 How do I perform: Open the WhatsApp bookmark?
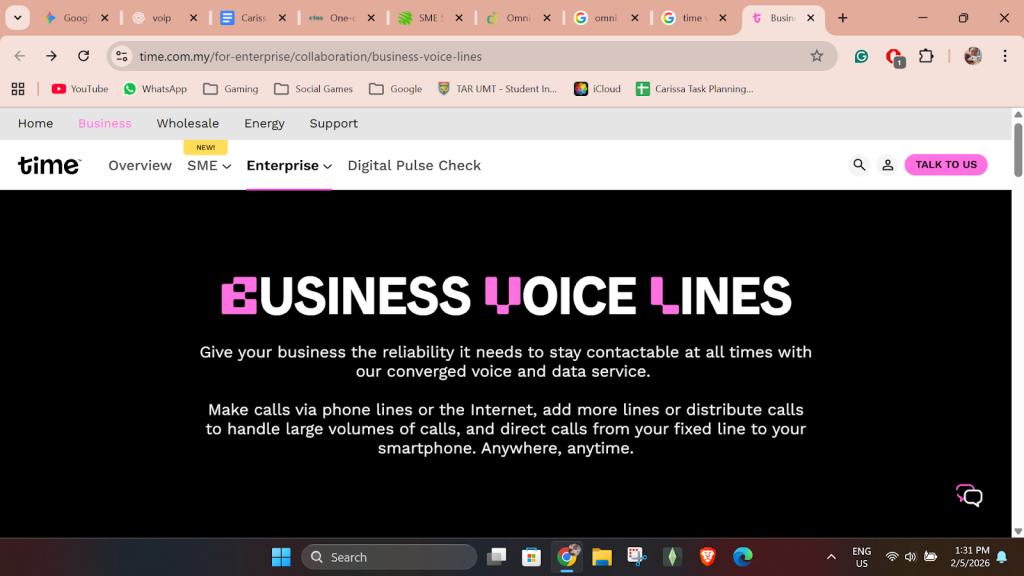click(x=155, y=89)
